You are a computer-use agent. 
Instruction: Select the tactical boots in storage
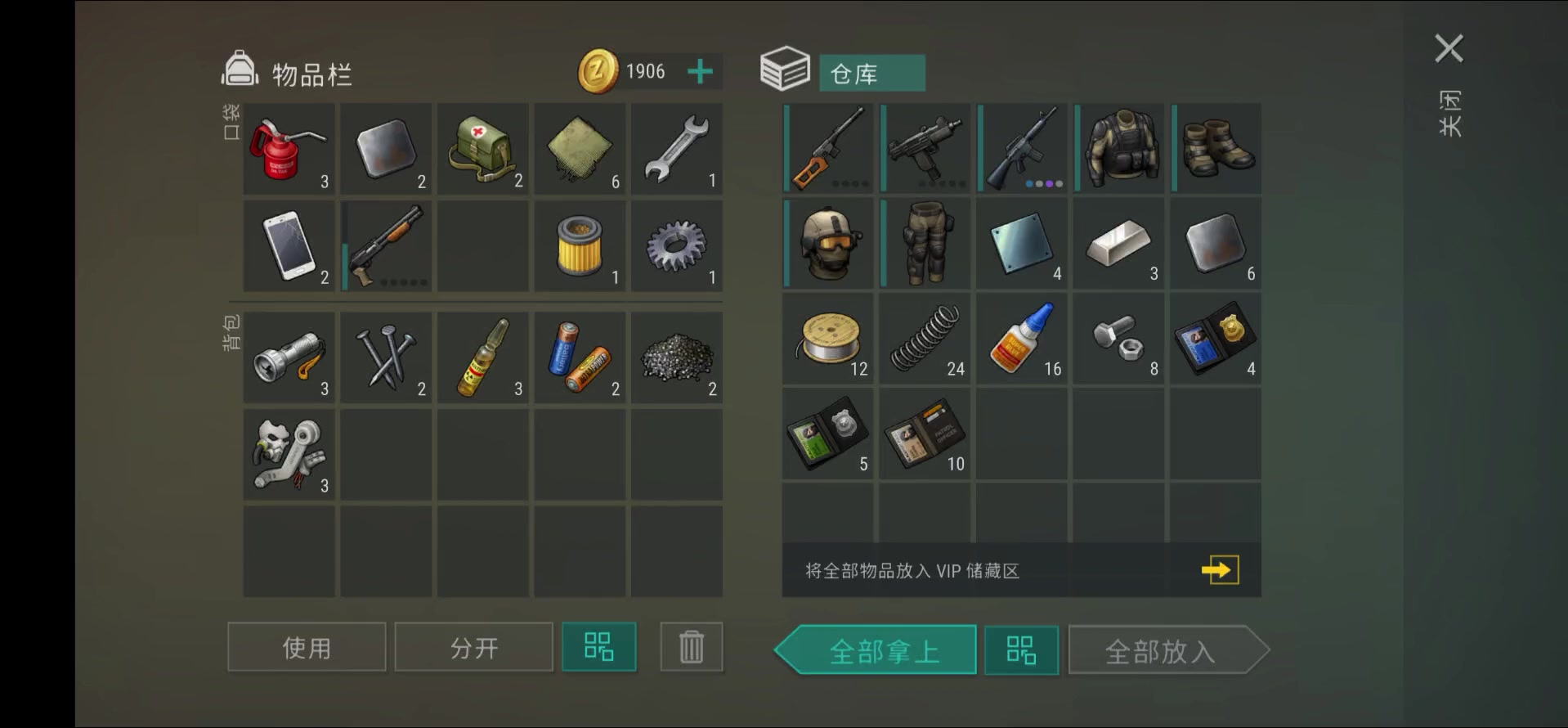click(x=1216, y=149)
